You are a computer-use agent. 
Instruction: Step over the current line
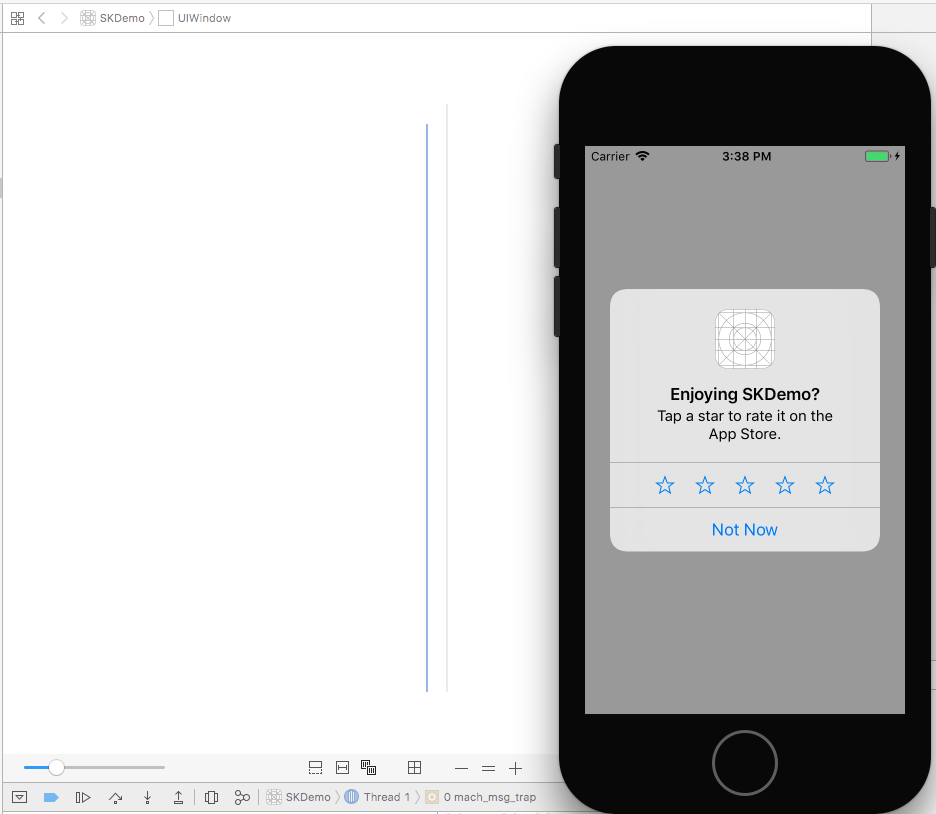pyautogui.click(x=116, y=797)
